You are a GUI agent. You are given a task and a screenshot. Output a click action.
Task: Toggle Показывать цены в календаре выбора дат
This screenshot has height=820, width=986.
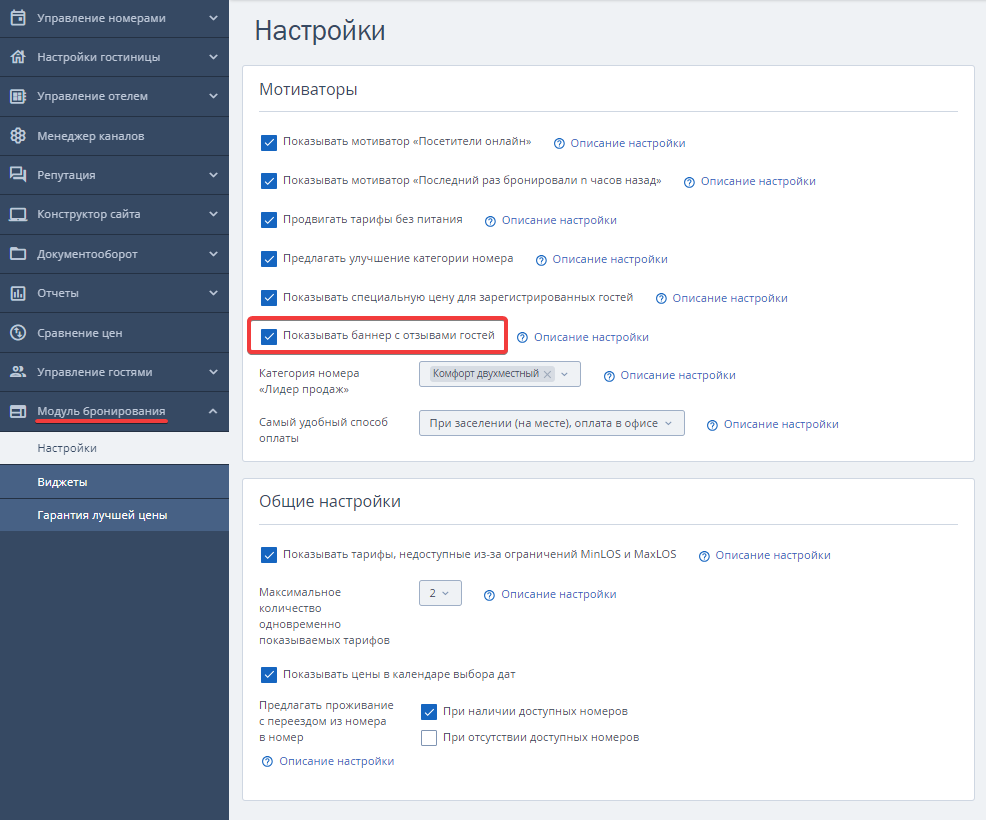[x=269, y=675]
